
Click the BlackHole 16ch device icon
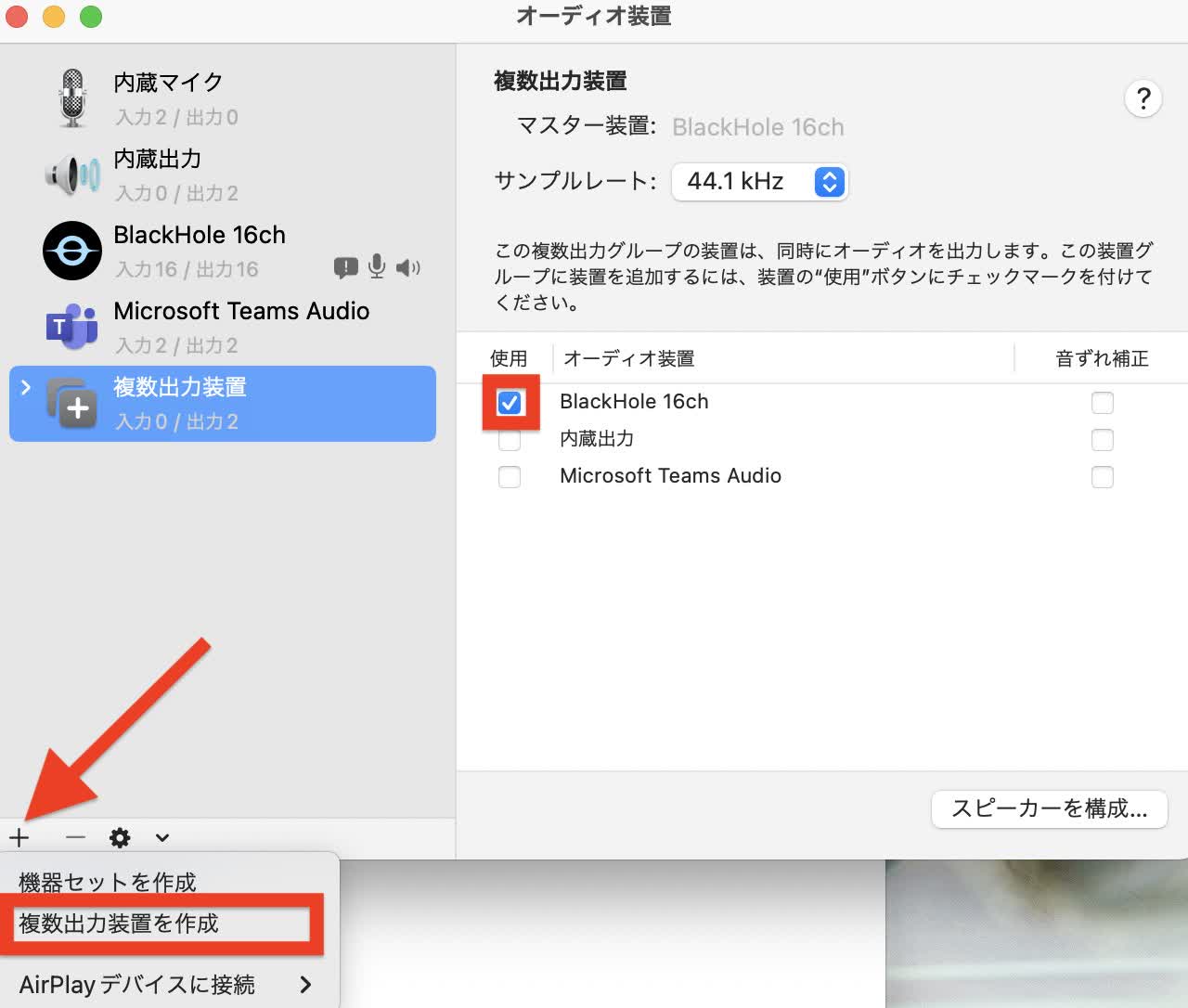click(x=72, y=251)
